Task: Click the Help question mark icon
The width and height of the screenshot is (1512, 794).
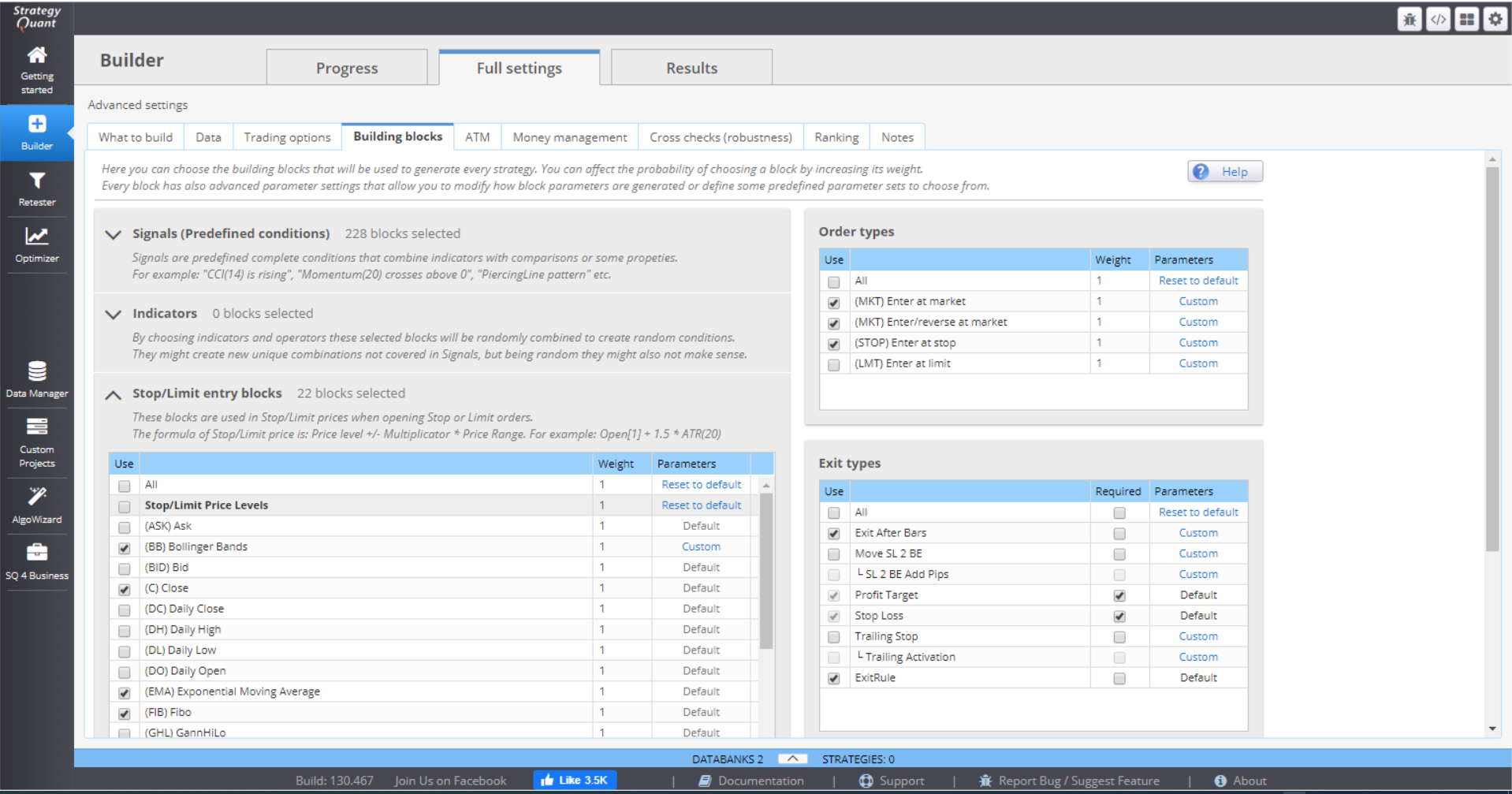Action: pyautogui.click(x=1201, y=172)
